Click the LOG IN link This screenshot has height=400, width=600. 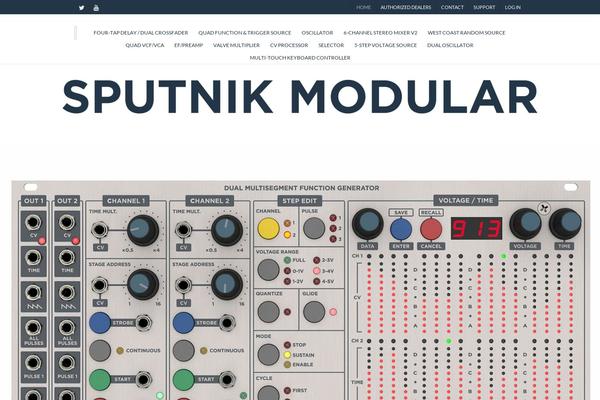pyautogui.click(x=512, y=7)
